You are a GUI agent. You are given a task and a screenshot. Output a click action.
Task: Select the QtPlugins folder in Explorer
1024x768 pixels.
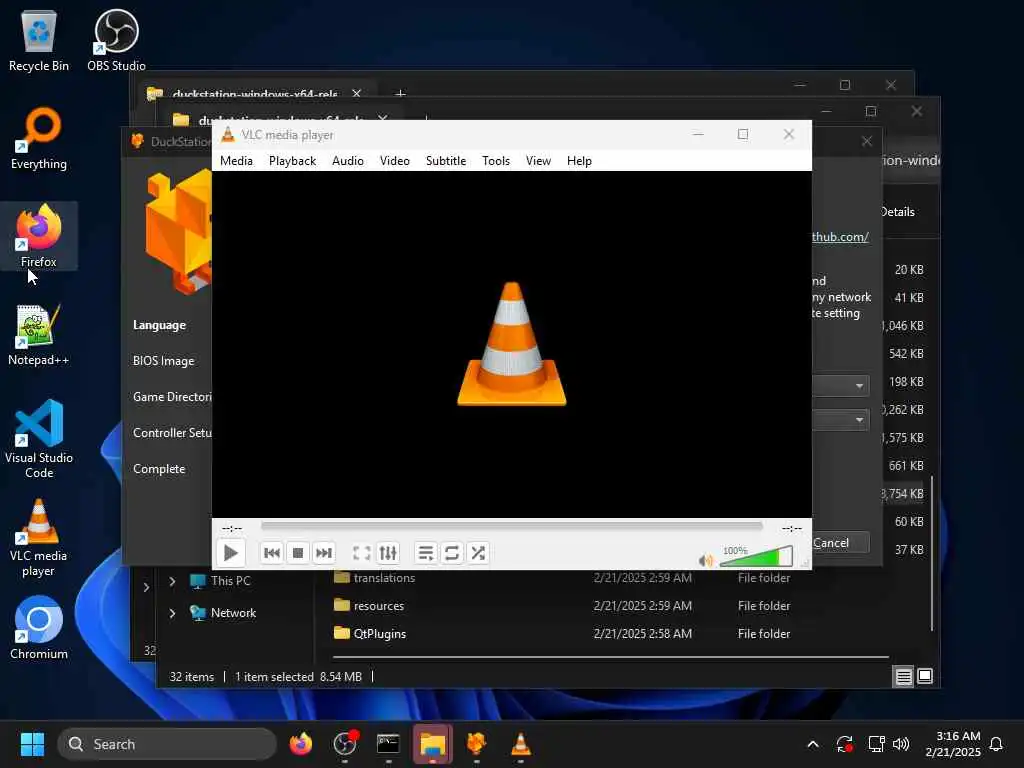[379, 633]
